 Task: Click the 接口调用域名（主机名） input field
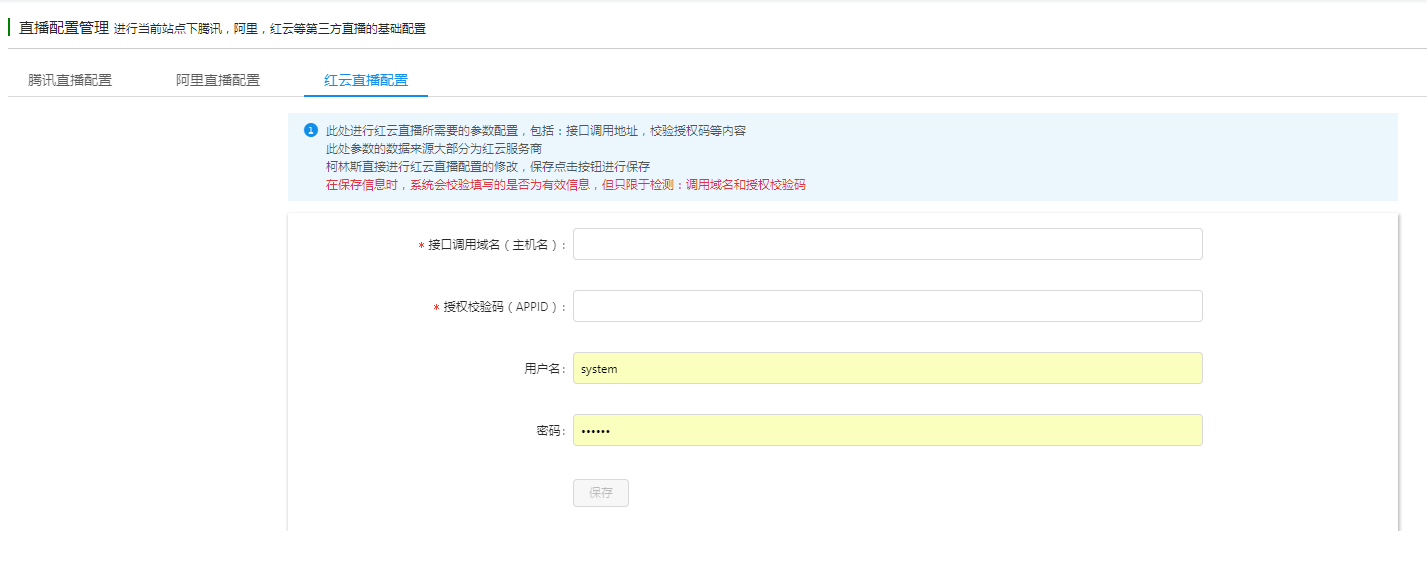887,244
